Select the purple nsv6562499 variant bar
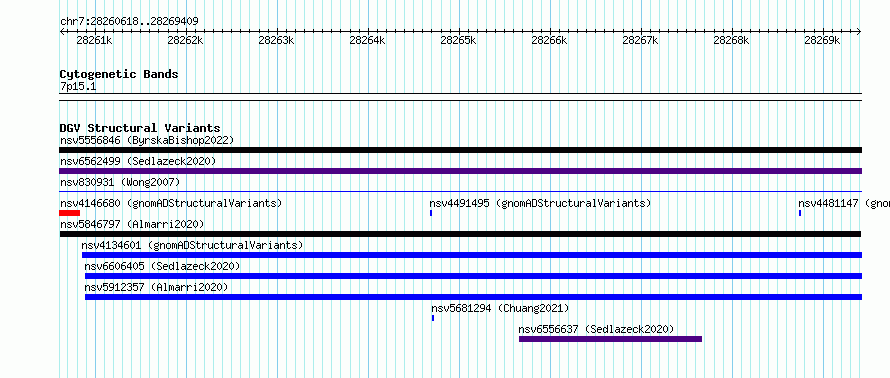The height and width of the screenshot is (378, 890). (x=460, y=171)
